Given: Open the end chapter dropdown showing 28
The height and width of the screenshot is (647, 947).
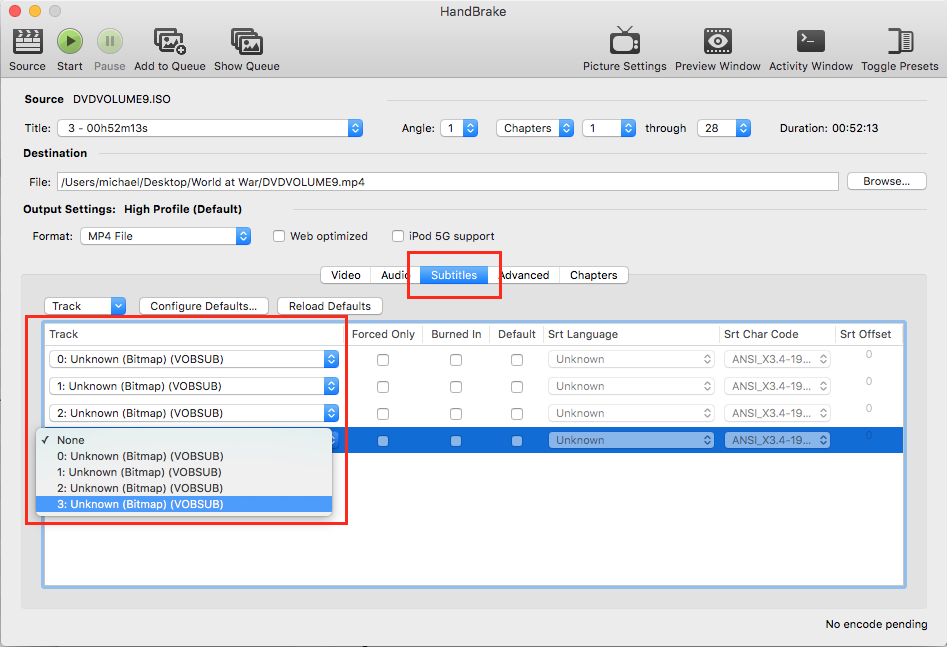Looking at the screenshot, I should tap(724, 128).
